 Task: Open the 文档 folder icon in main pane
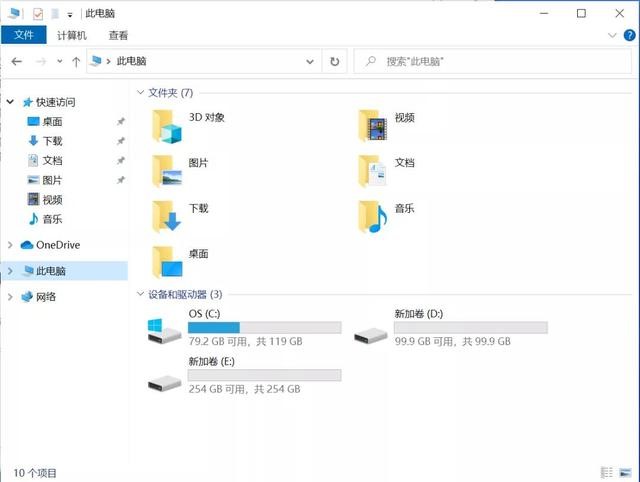coord(373,171)
